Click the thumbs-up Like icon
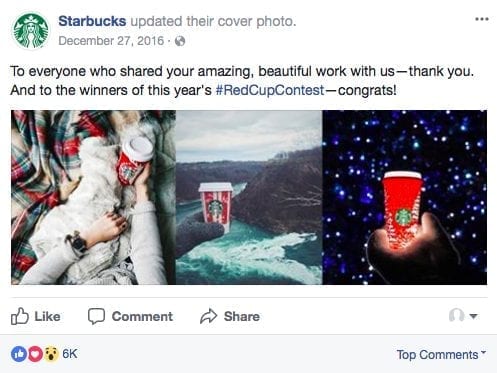 coord(20,316)
